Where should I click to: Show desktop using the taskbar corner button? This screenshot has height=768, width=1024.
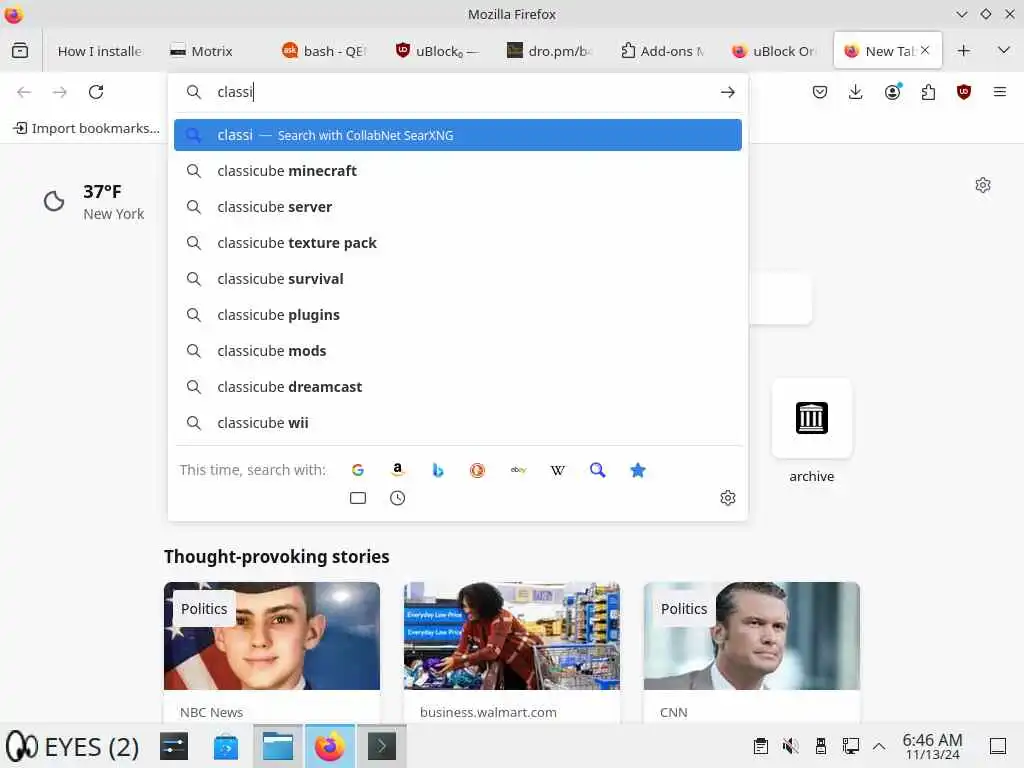pyautogui.click(x=998, y=746)
